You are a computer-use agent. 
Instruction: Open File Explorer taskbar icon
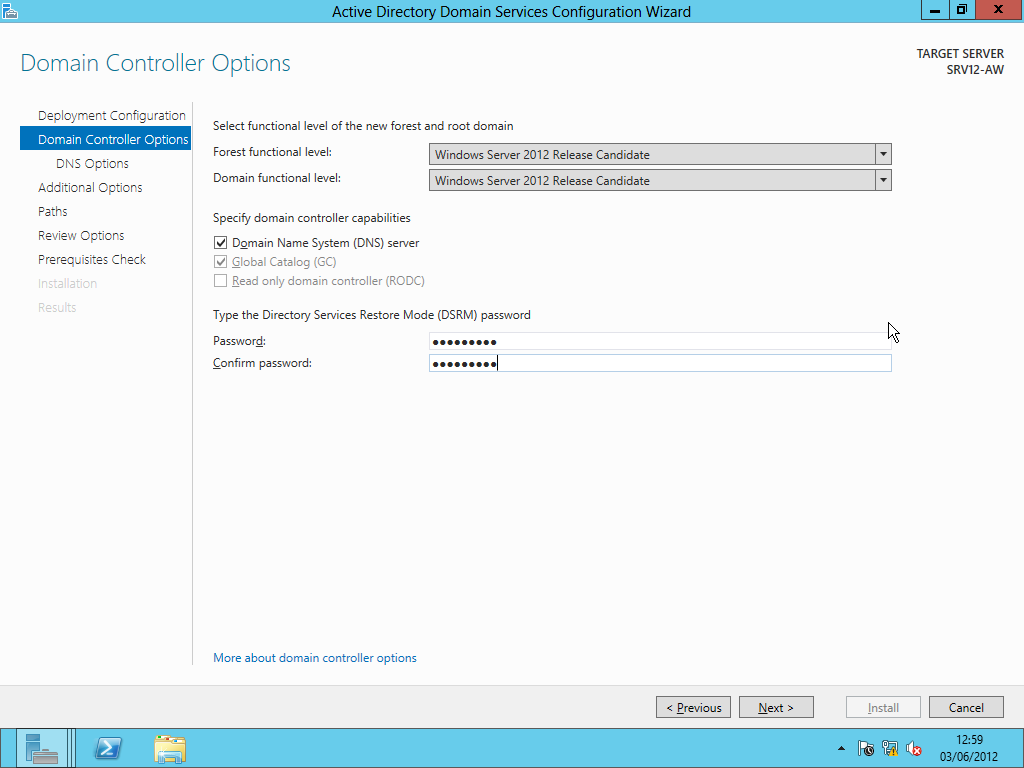click(170, 748)
